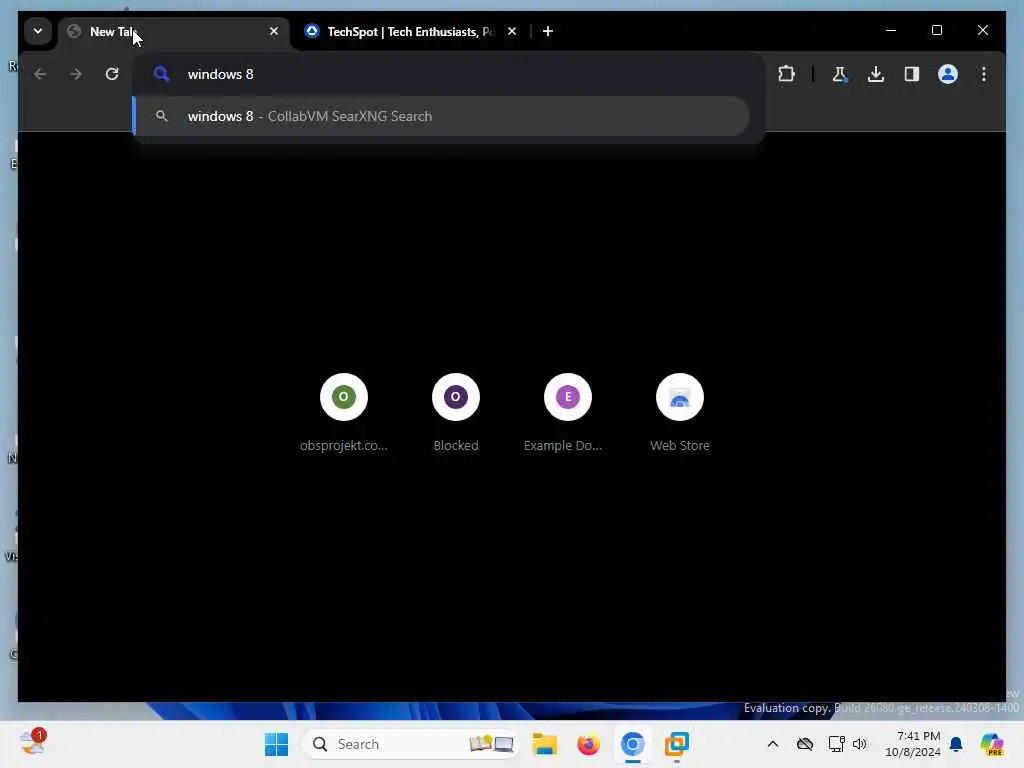
Task: Open the Chrome three-dot menu
Action: 984,74
